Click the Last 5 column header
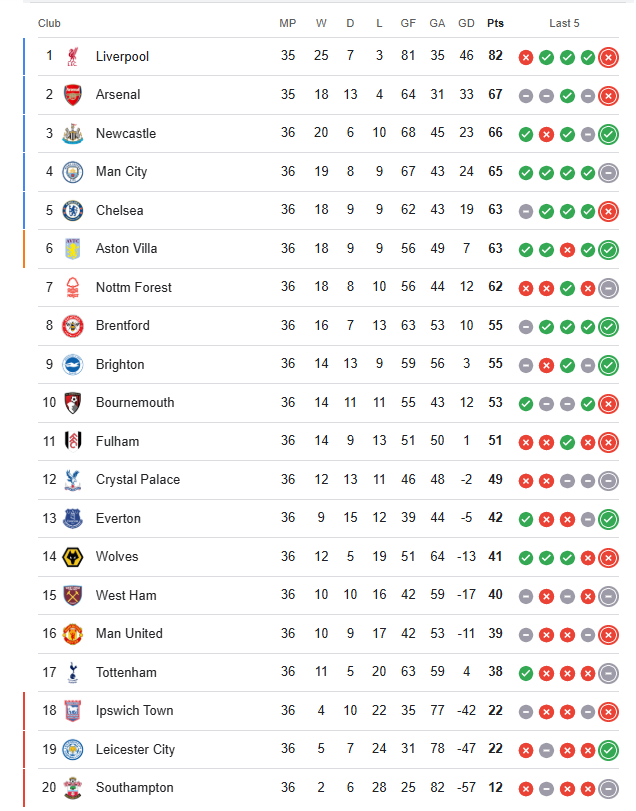Screen dimensions: 636x811 [564, 23]
